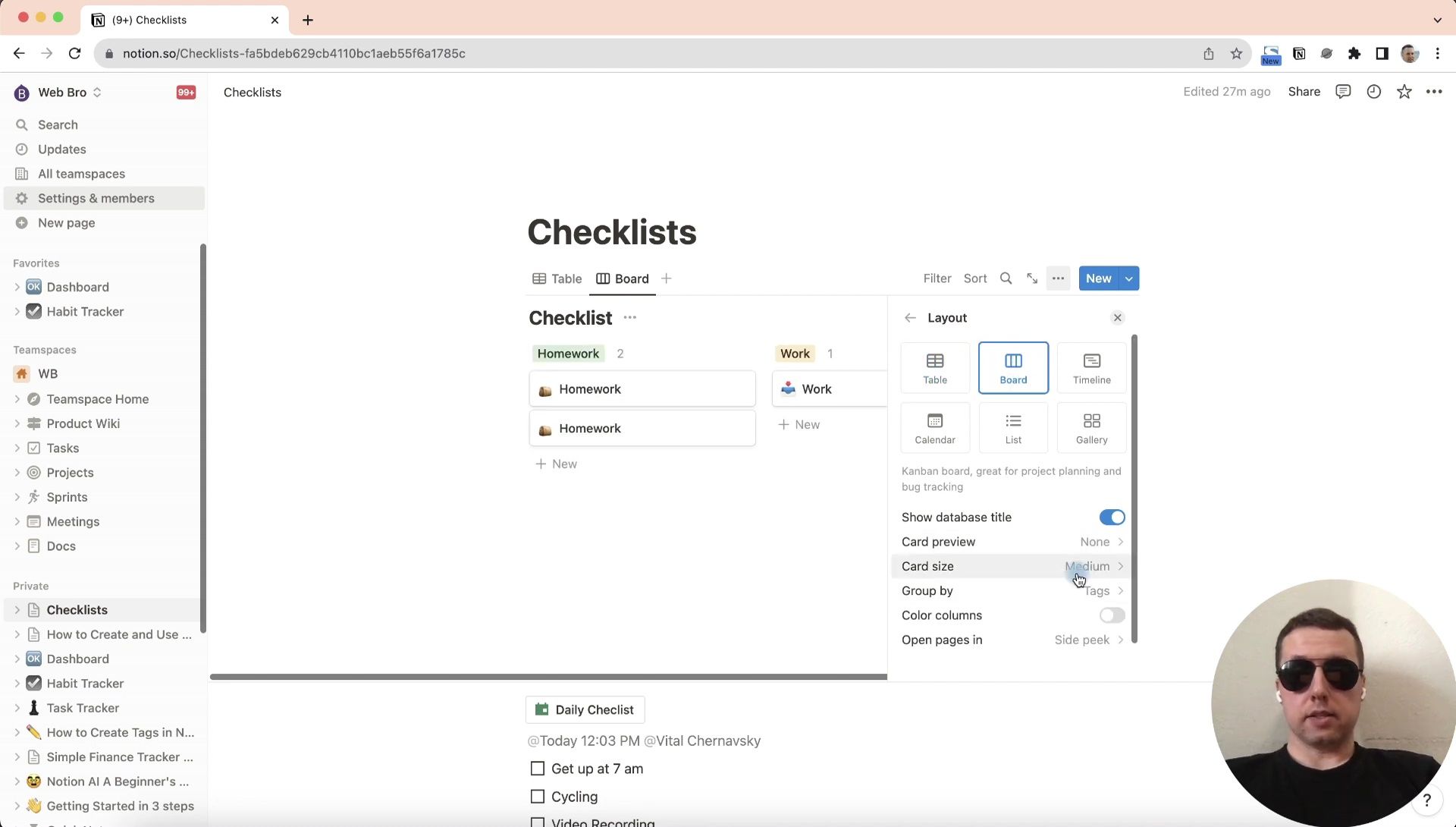The width and height of the screenshot is (1456, 827).
Task: Close the Layout panel
Action: tap(1117, 318)
